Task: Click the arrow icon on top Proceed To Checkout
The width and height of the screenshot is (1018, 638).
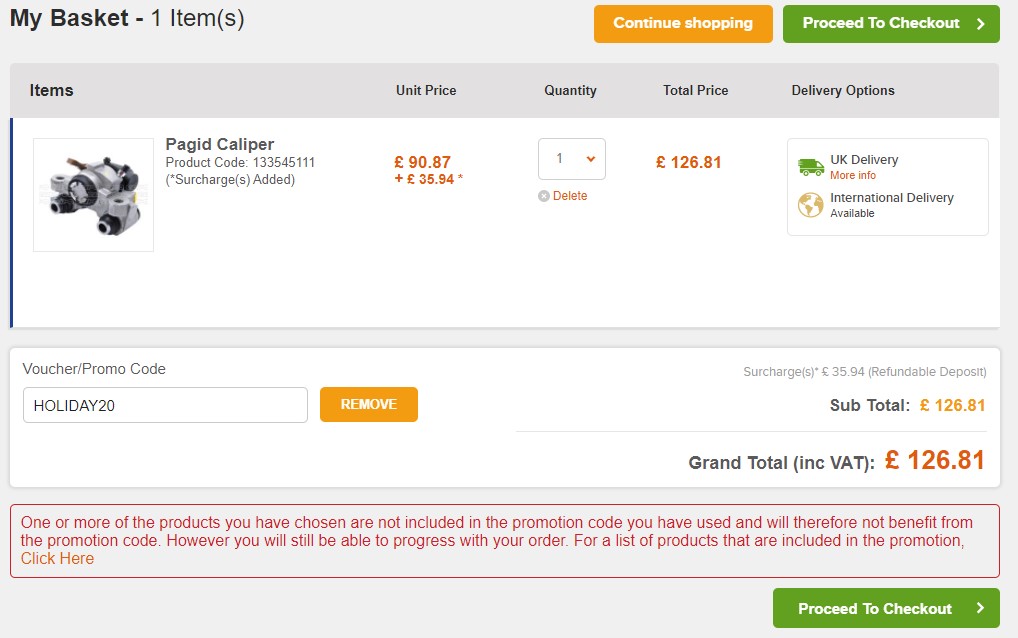Action: tap(981, 23)
